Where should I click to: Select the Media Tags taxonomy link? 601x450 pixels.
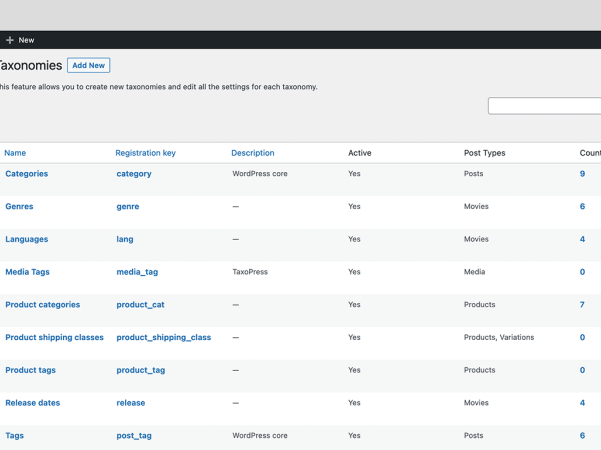[27, 272]
